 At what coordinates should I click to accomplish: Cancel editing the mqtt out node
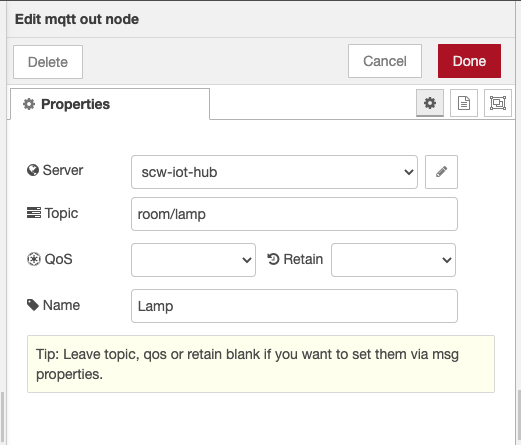pos(385,61)
